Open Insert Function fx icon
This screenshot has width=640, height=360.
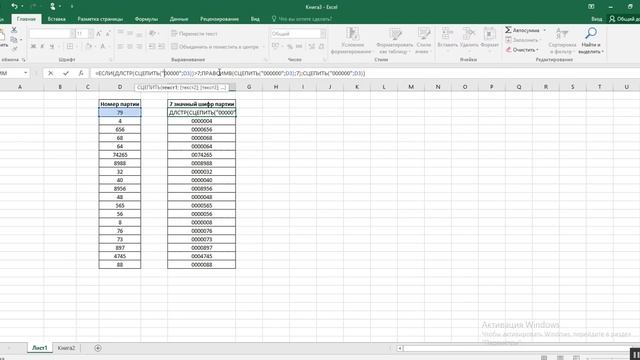click(81, 73)
